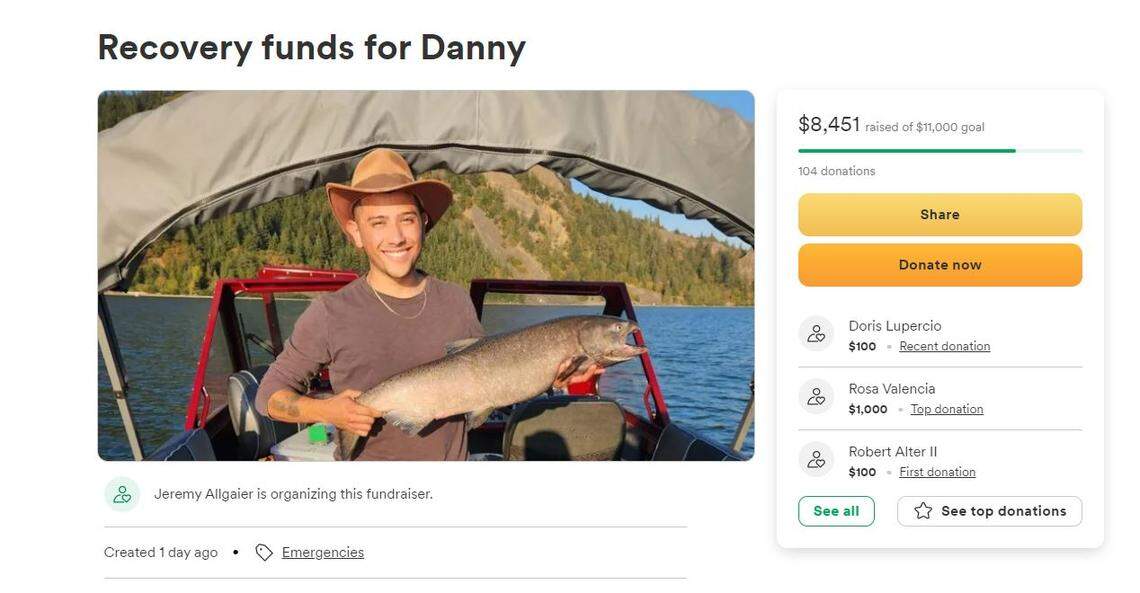Screen dimensions: 1140x593
Task: Open See top donations panel
Action: (989, 510)
